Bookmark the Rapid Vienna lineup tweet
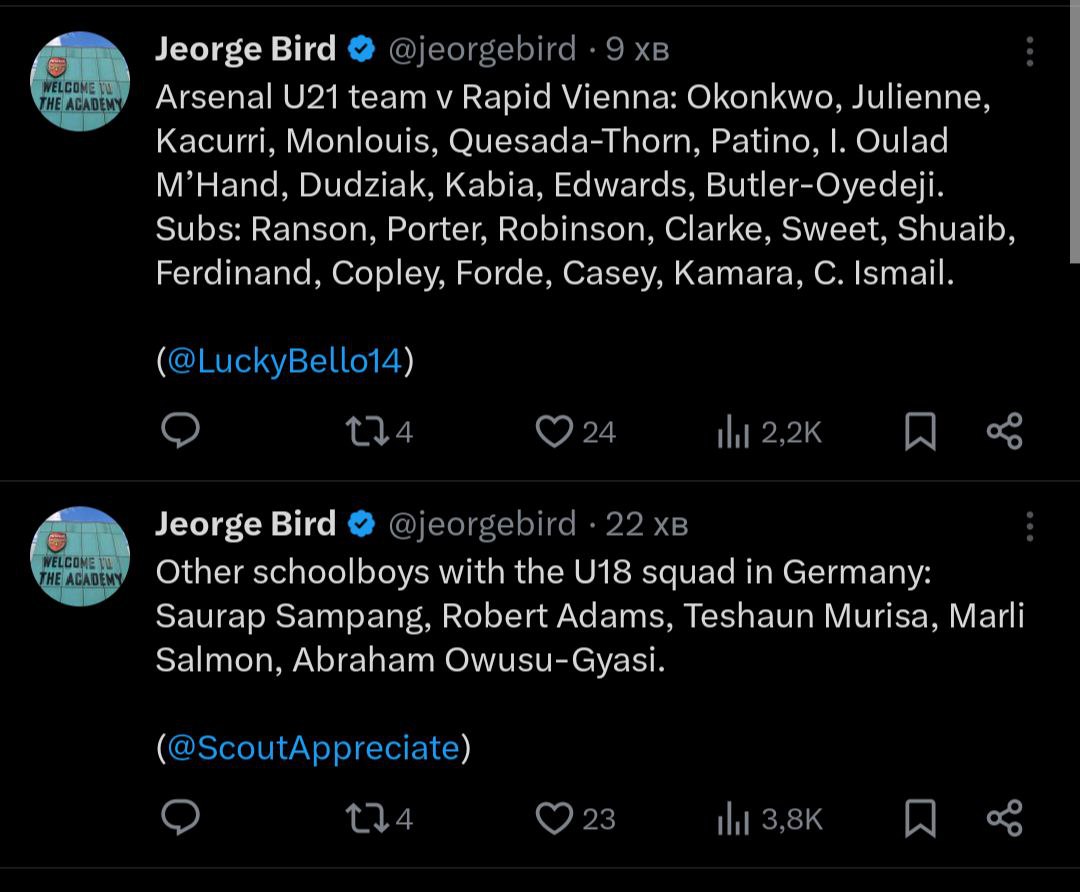Viewport: 1080px width, 892px height. pos(920,431)
